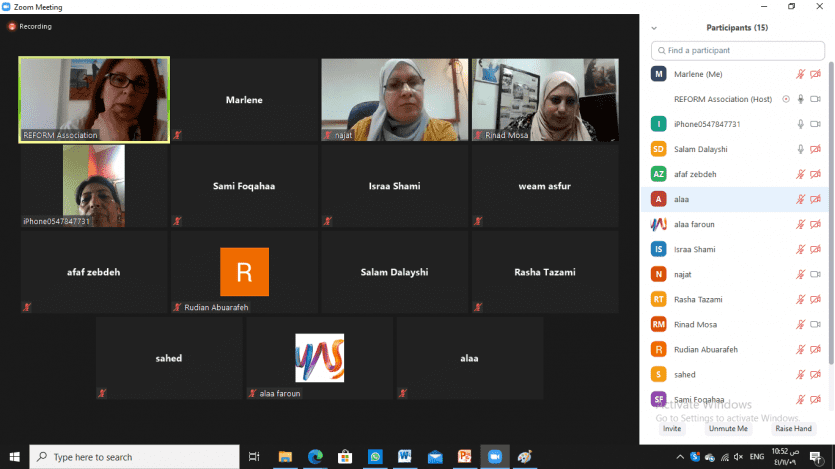
Task: Collapse the Participants panel using chevron
Action: click(654, 28)
